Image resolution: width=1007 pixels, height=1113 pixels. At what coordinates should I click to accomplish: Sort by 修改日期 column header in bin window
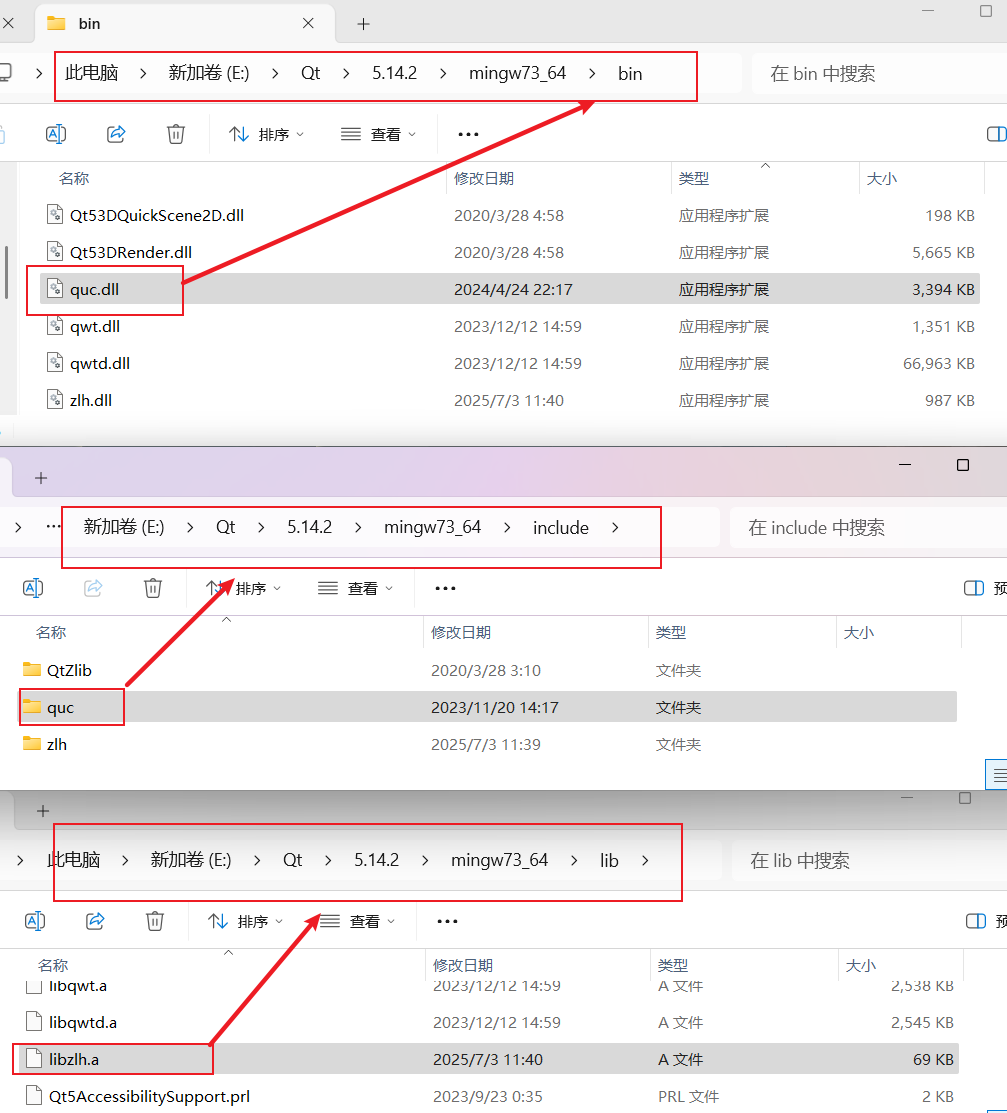point(484,179)
